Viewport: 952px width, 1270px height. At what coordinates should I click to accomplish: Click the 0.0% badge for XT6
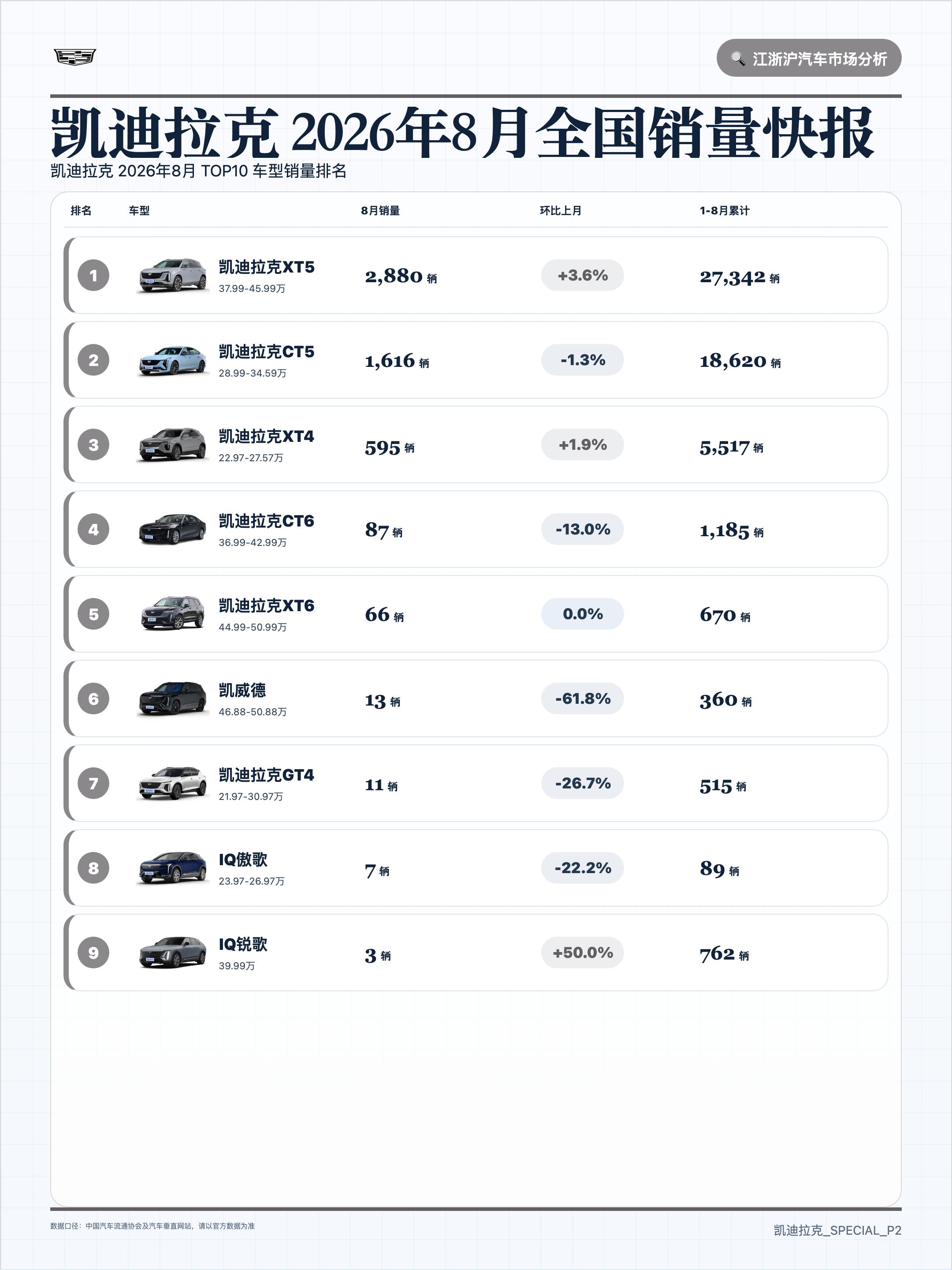(x=583, y=614)
